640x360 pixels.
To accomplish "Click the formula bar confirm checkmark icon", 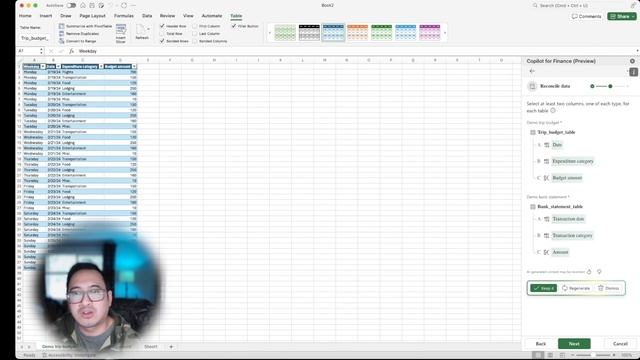I will tap(61, 51).
